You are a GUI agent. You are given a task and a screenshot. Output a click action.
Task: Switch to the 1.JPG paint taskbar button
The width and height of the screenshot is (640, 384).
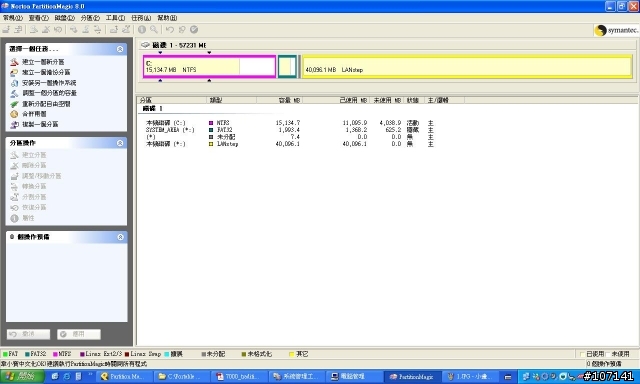(470, 377)
